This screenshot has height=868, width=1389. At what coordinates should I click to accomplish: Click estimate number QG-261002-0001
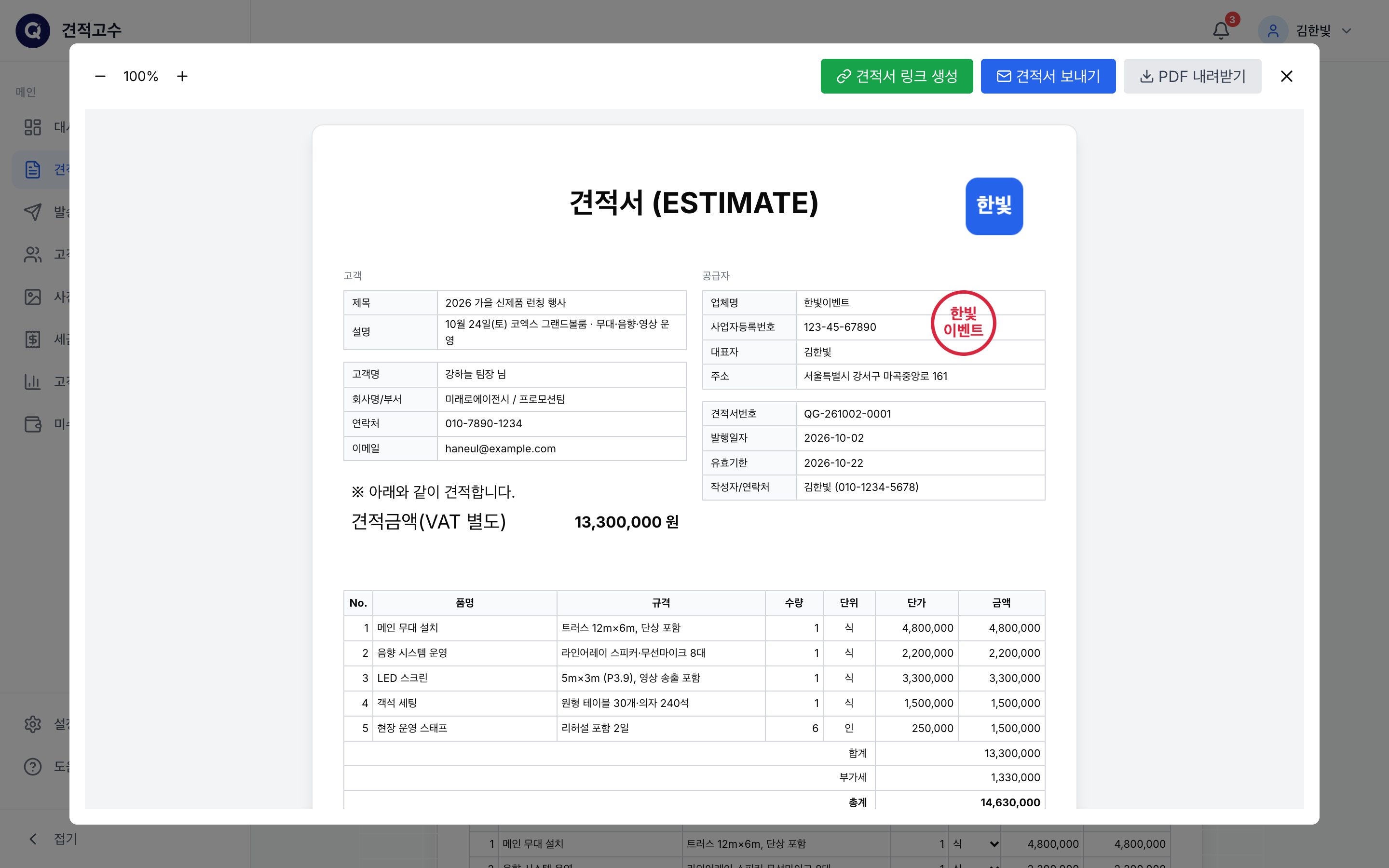[847, 413]
